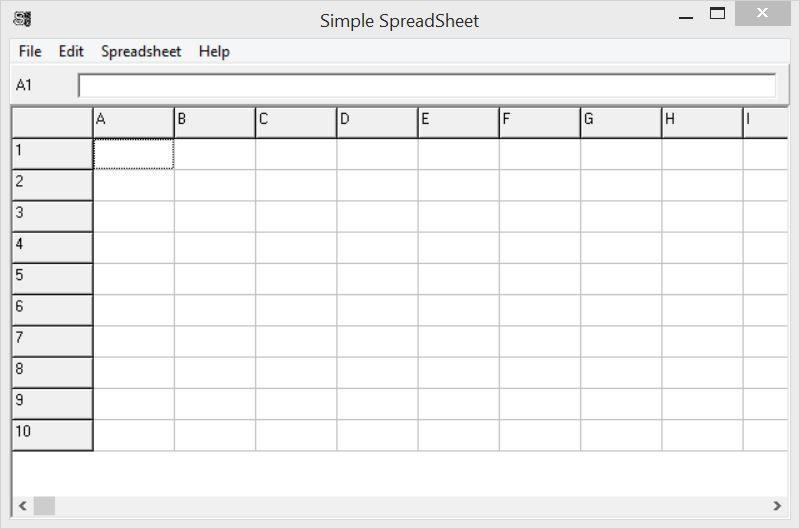
Task: Select cell A10
Action: coord(134,435)
